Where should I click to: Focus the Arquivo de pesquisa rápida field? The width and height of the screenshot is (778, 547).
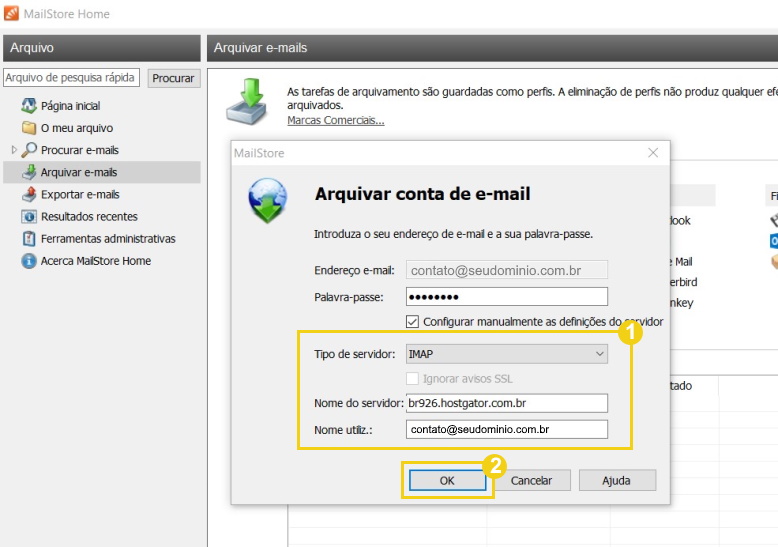(x=71, y=77)
